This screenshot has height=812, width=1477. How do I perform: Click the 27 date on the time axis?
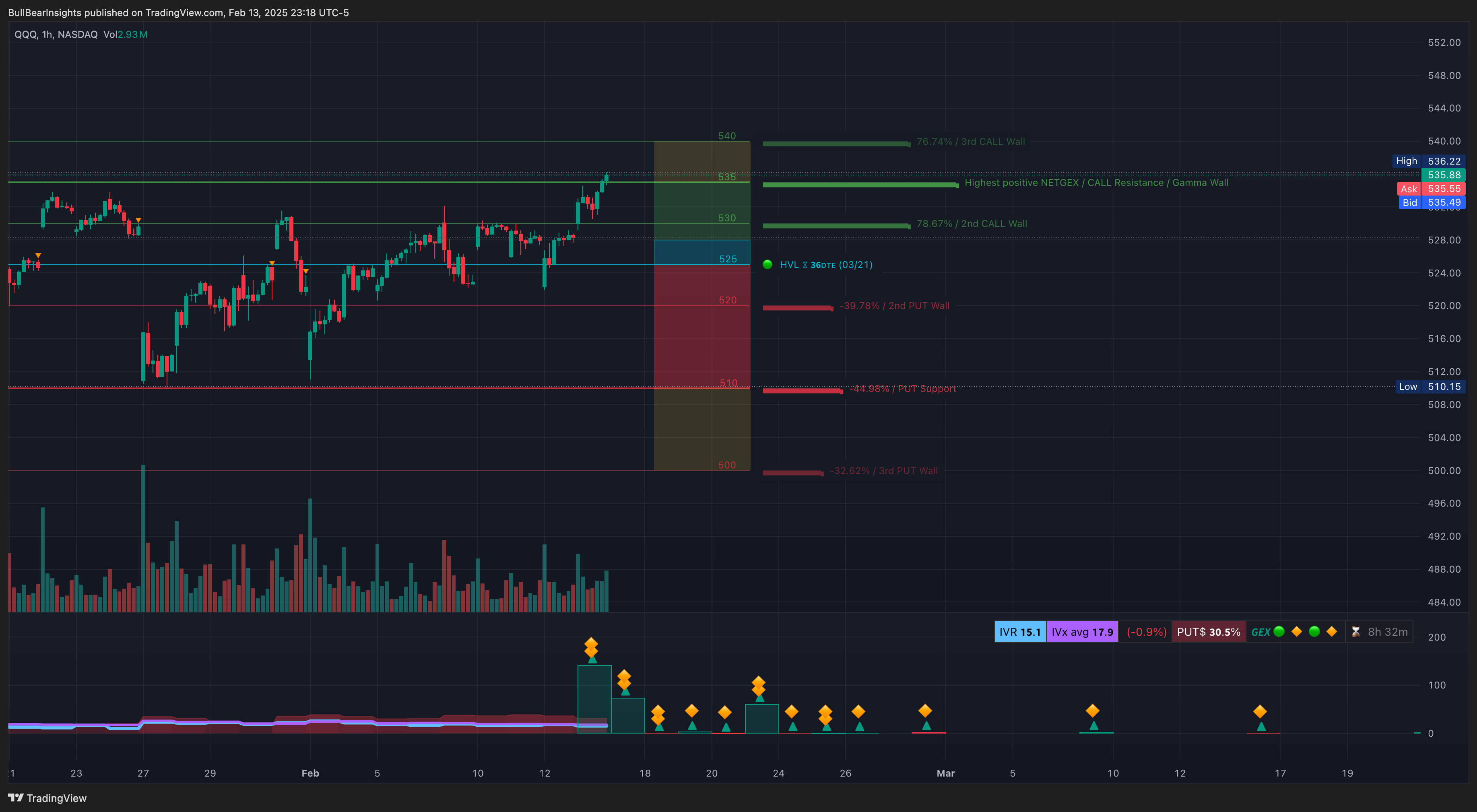pos(143,773)
